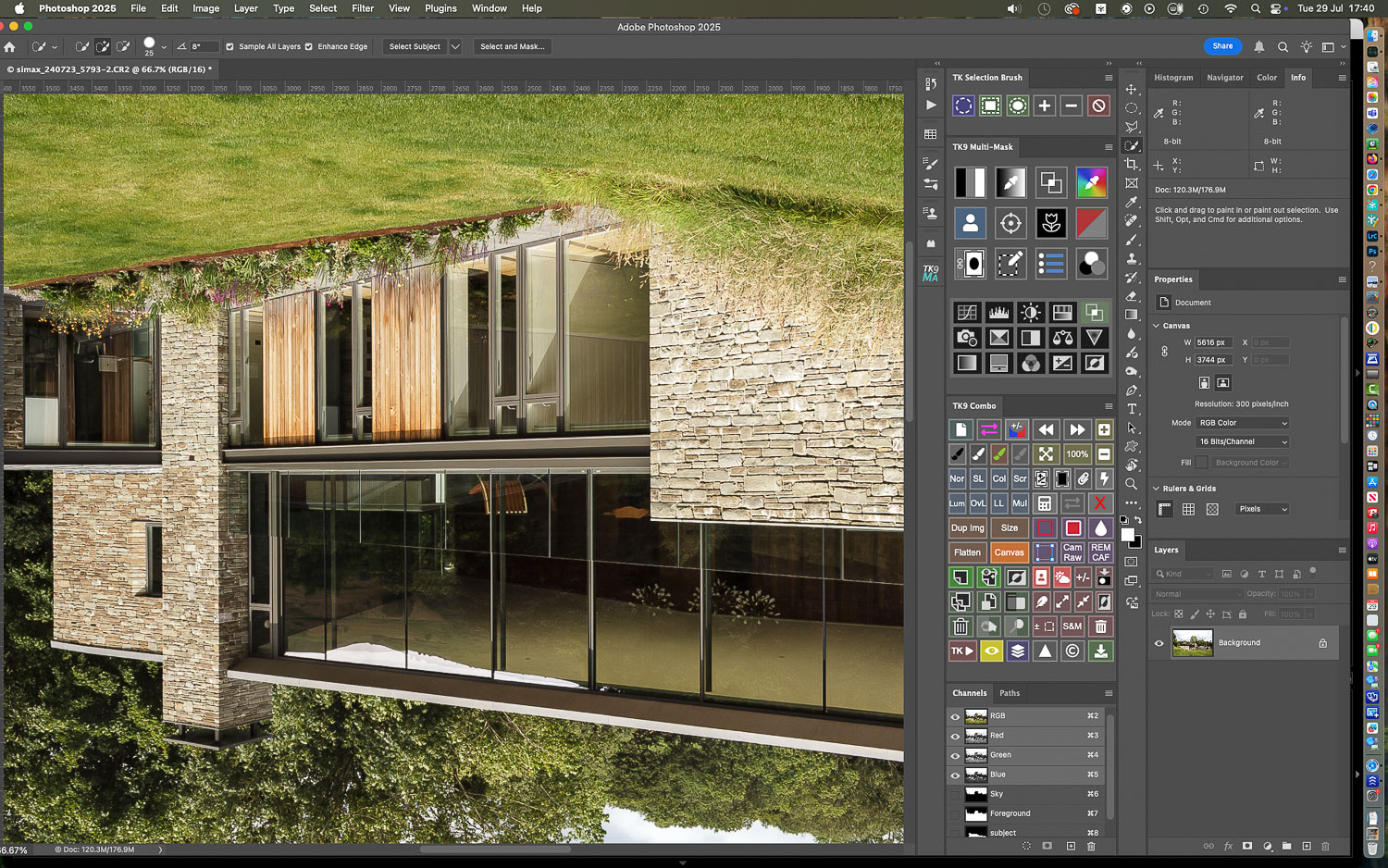
Task: Show the Foreground channel visibility box
Action: (x=955, y=813)
